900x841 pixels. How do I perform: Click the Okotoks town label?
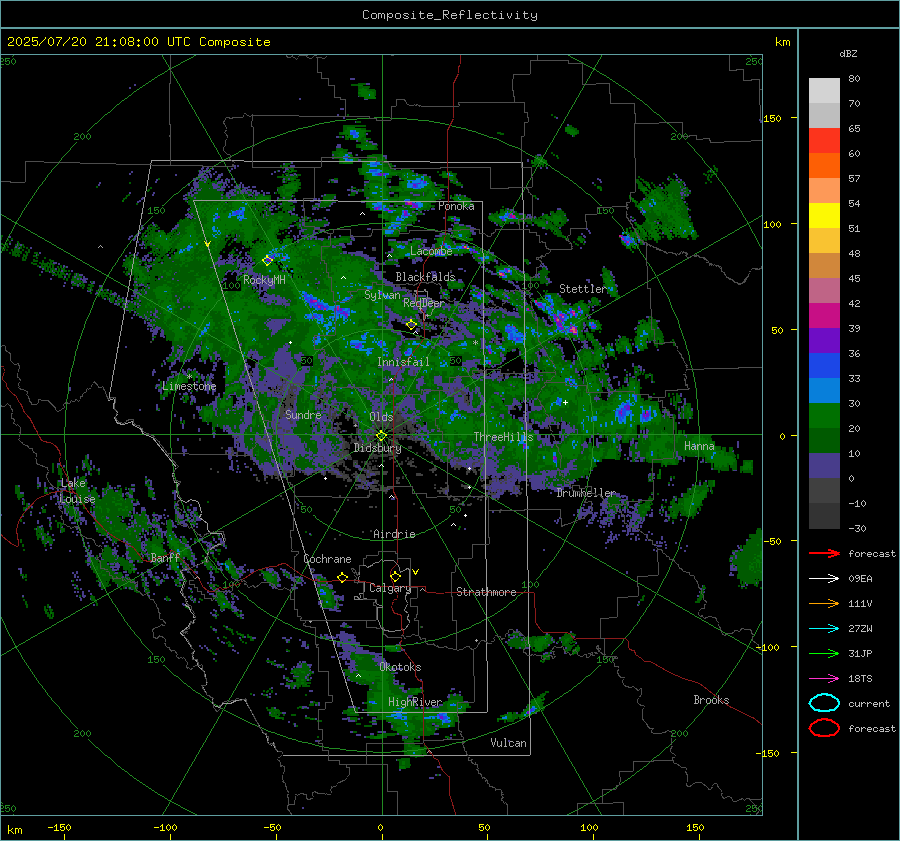400,667
